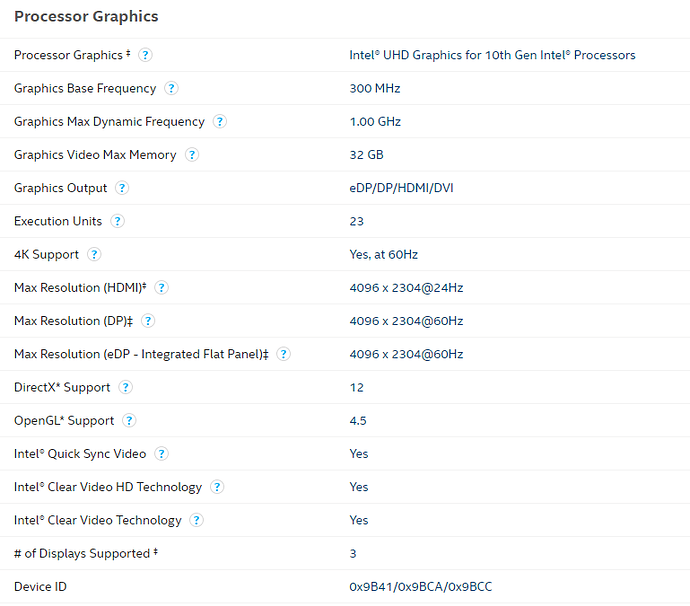This screenshot has height=606, width=690.
Task: Open Clear Video HD Technology help icon
Action: (217, 487)
